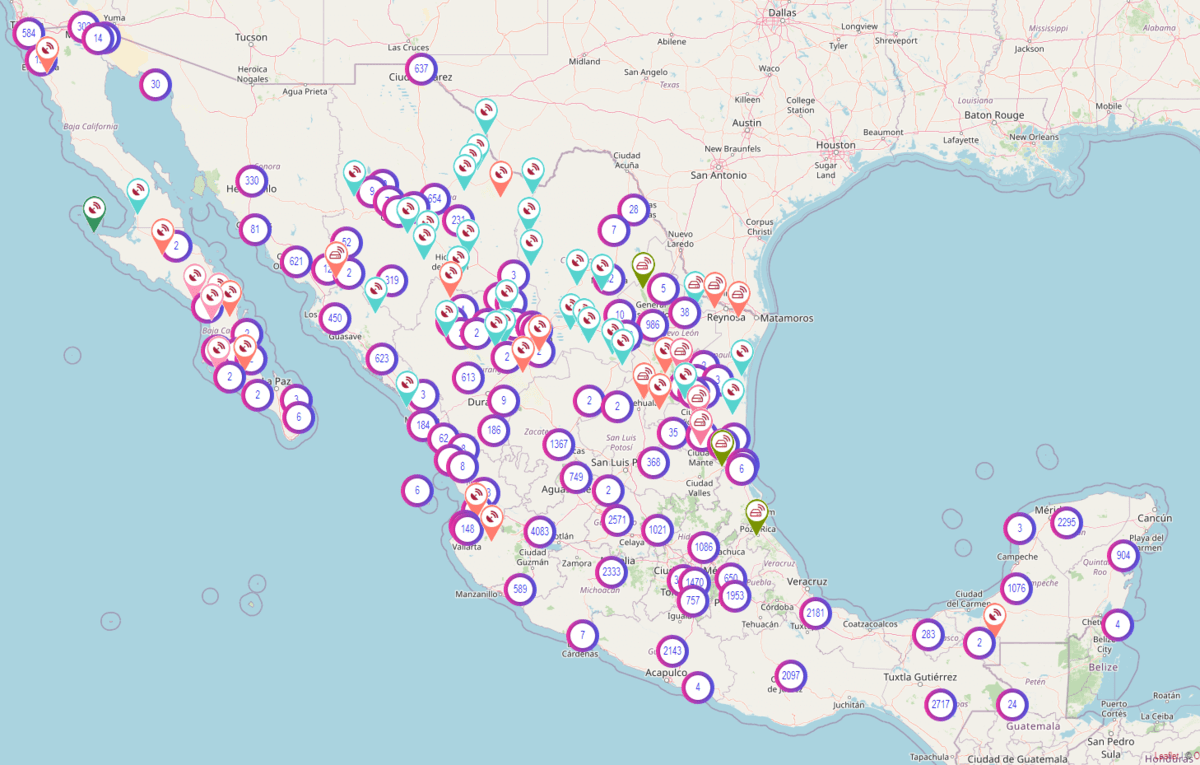Open the 2333 cluster in Michoacán
Image resolution: width=1200 pixels, height=765 pixels.
pos(611,572)
